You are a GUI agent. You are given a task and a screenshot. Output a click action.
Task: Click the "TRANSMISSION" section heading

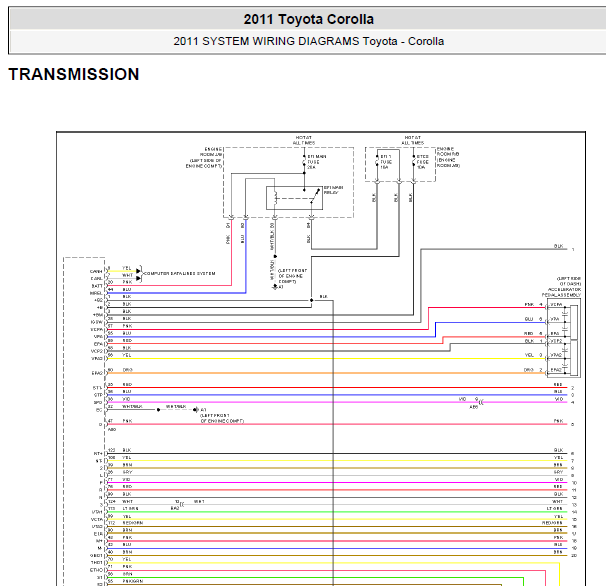(x=74, y=74)
